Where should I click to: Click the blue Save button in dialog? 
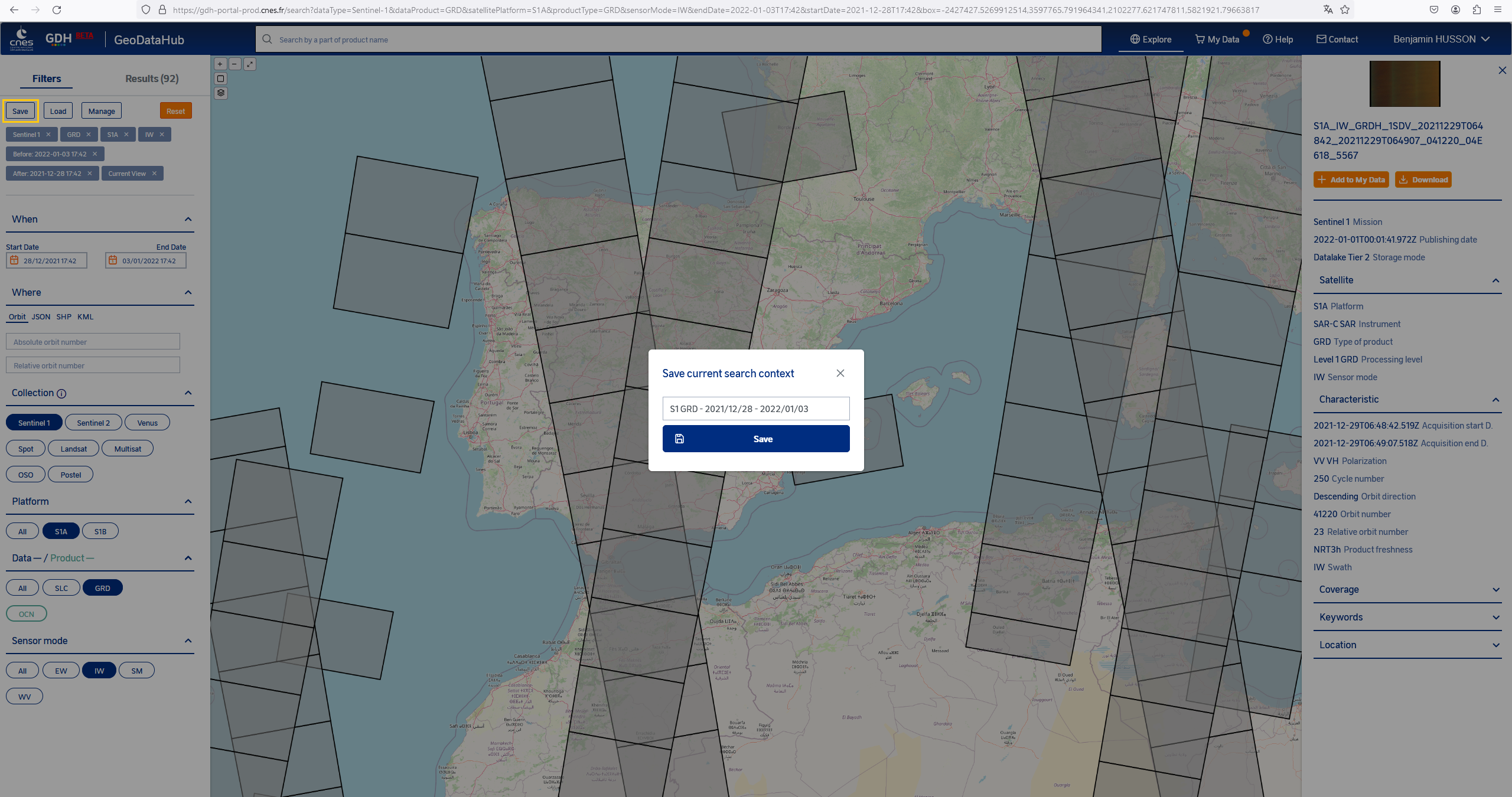click(x=756, y=439)
